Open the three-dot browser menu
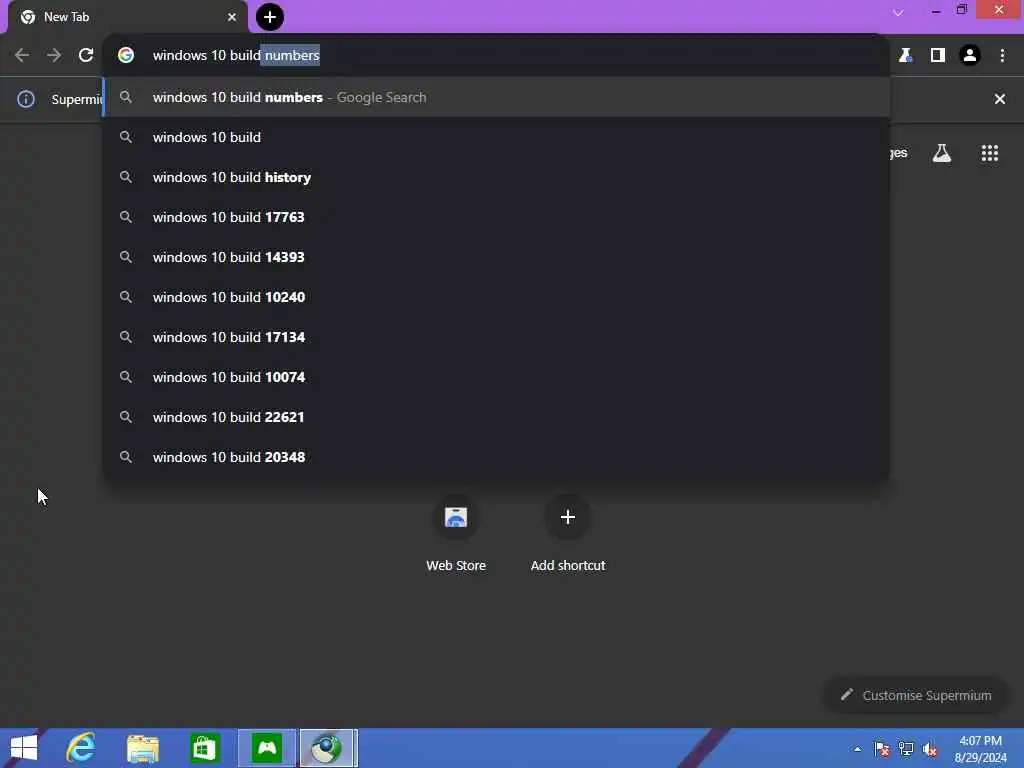This screenshot has width=1024, height=768. click(1002, 56)
